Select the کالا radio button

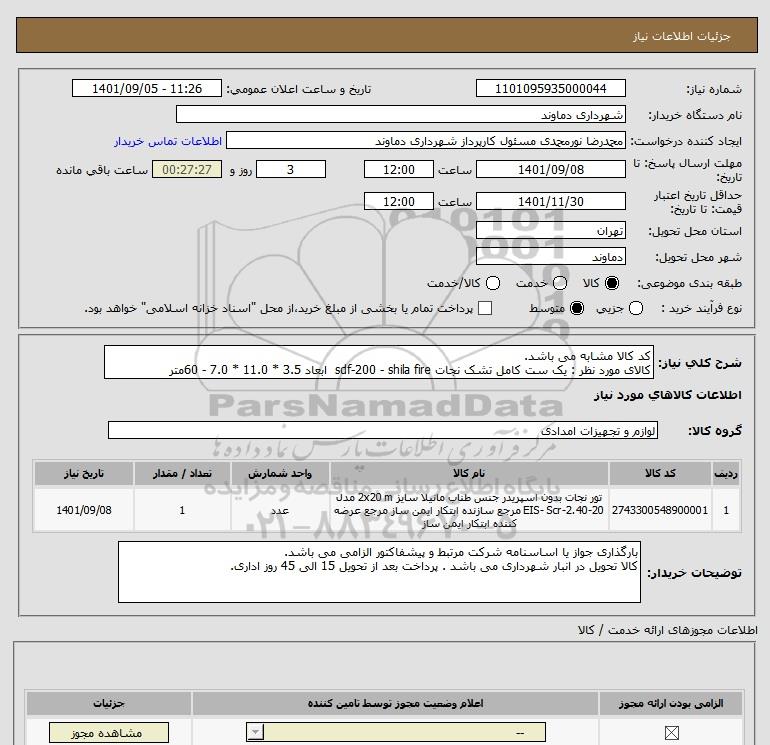pyautogui.click(x=612, y=283)
